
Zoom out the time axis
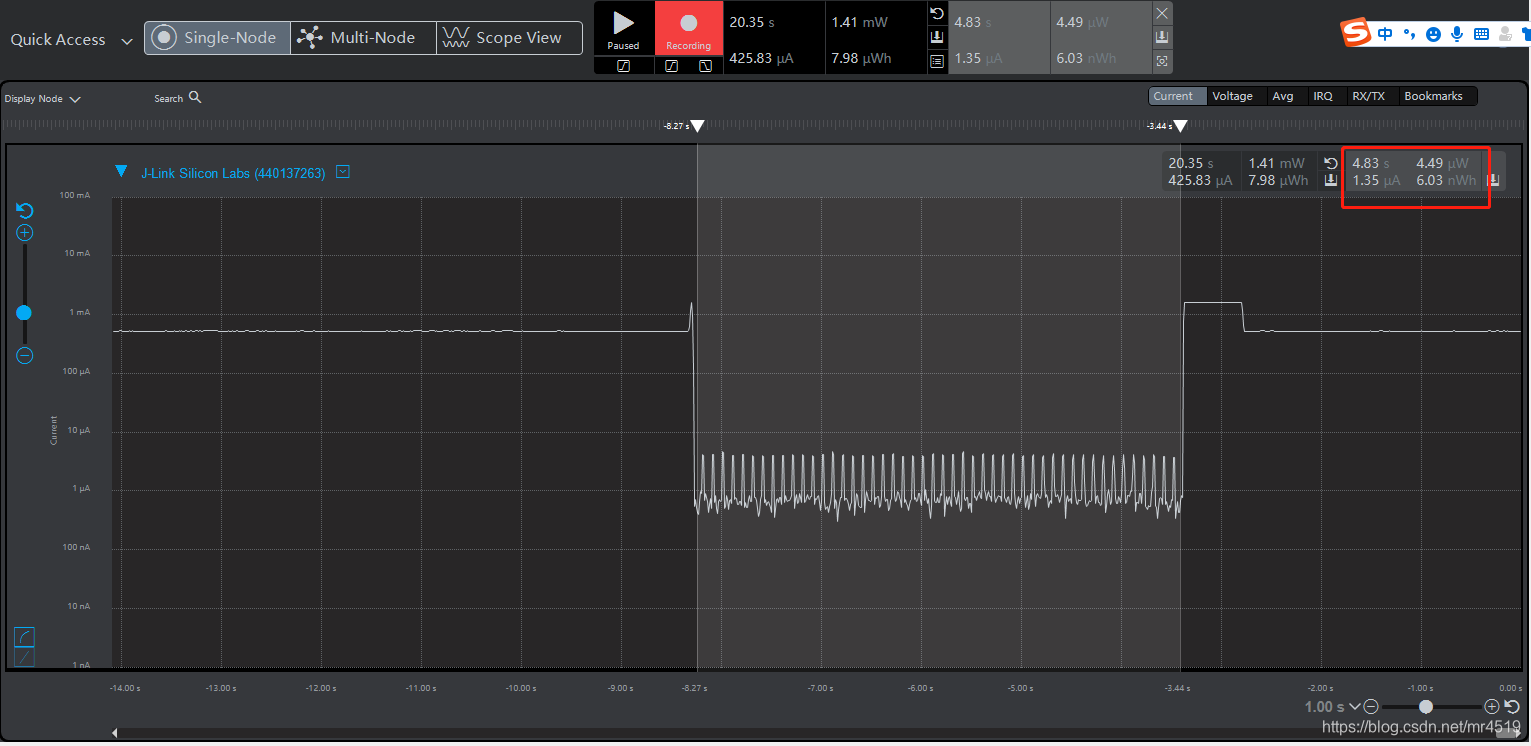[1371, 706]
